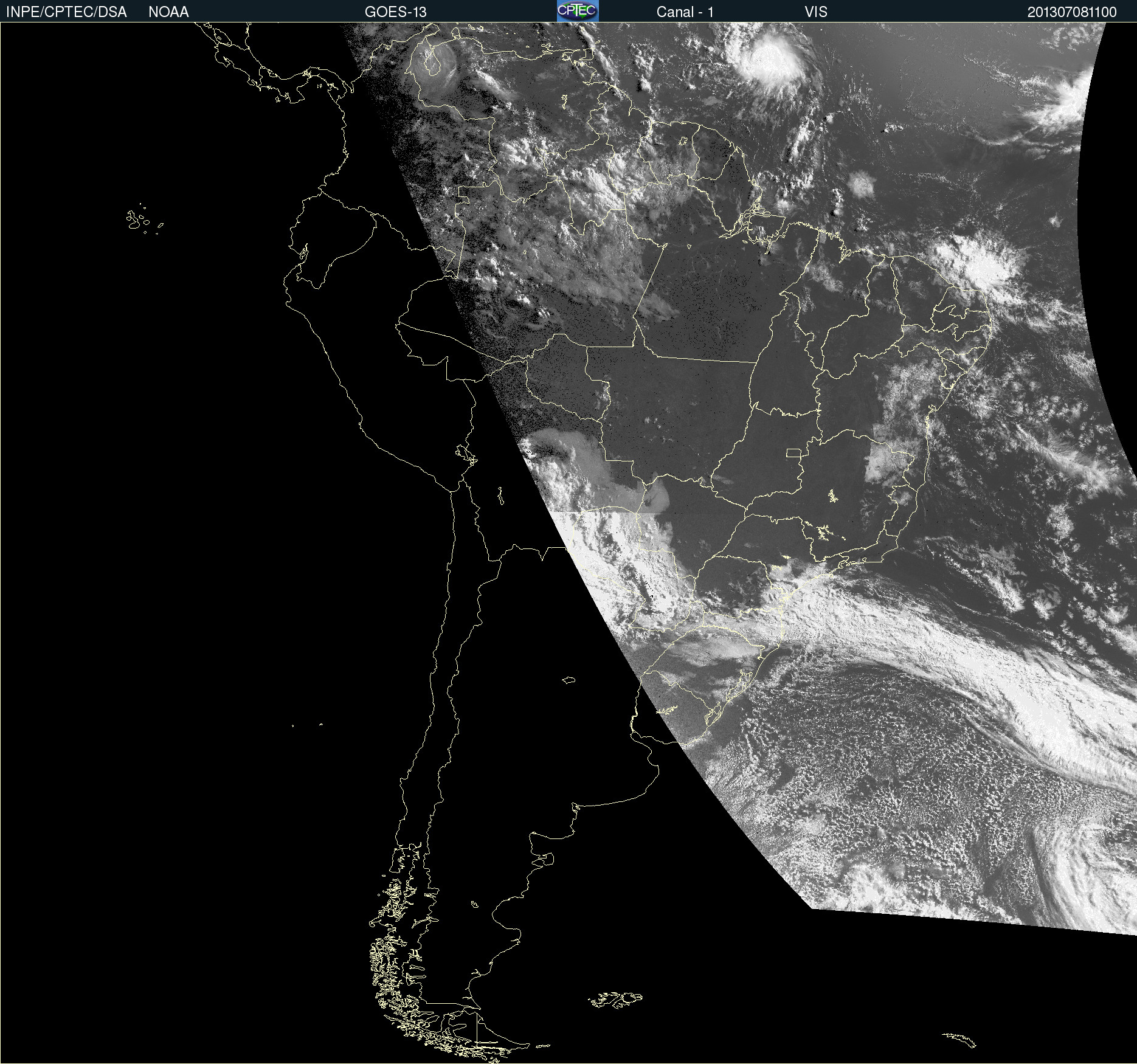This screenshot has height=1064, width=1137.
Task: Click the GOES-13 satellite name label
Action: coord(396,12)
